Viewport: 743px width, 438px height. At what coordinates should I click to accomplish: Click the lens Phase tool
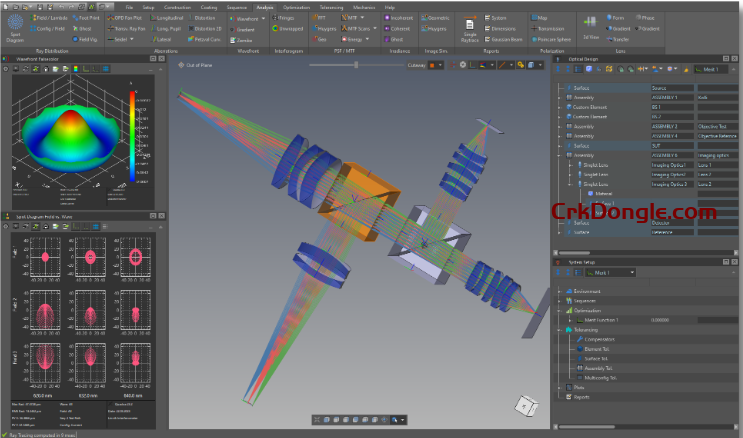(645, 18)
